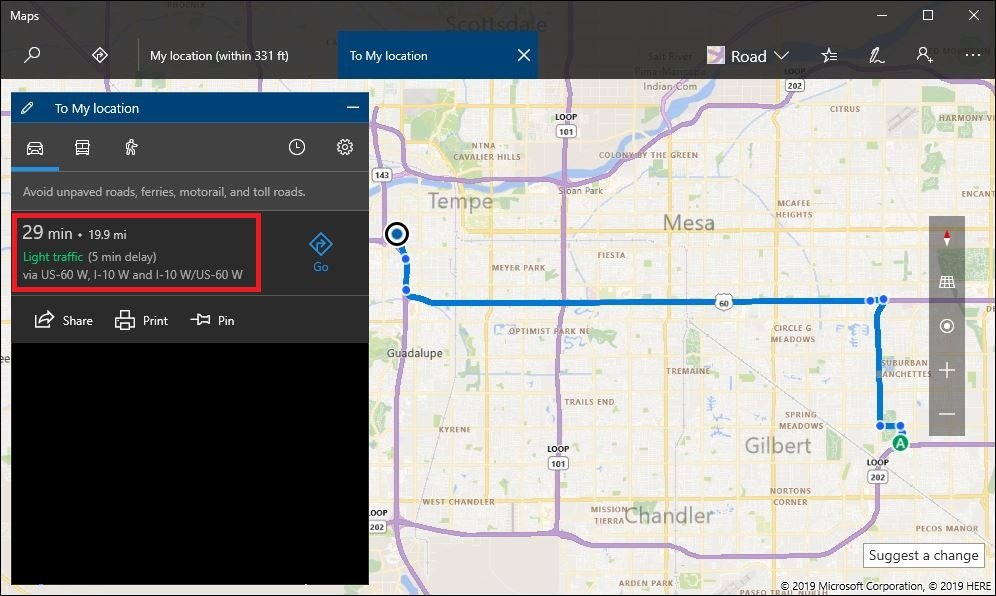Open leave-at time clock icon
The height and width of the screenshot is (596, 996).
[297, 147]
